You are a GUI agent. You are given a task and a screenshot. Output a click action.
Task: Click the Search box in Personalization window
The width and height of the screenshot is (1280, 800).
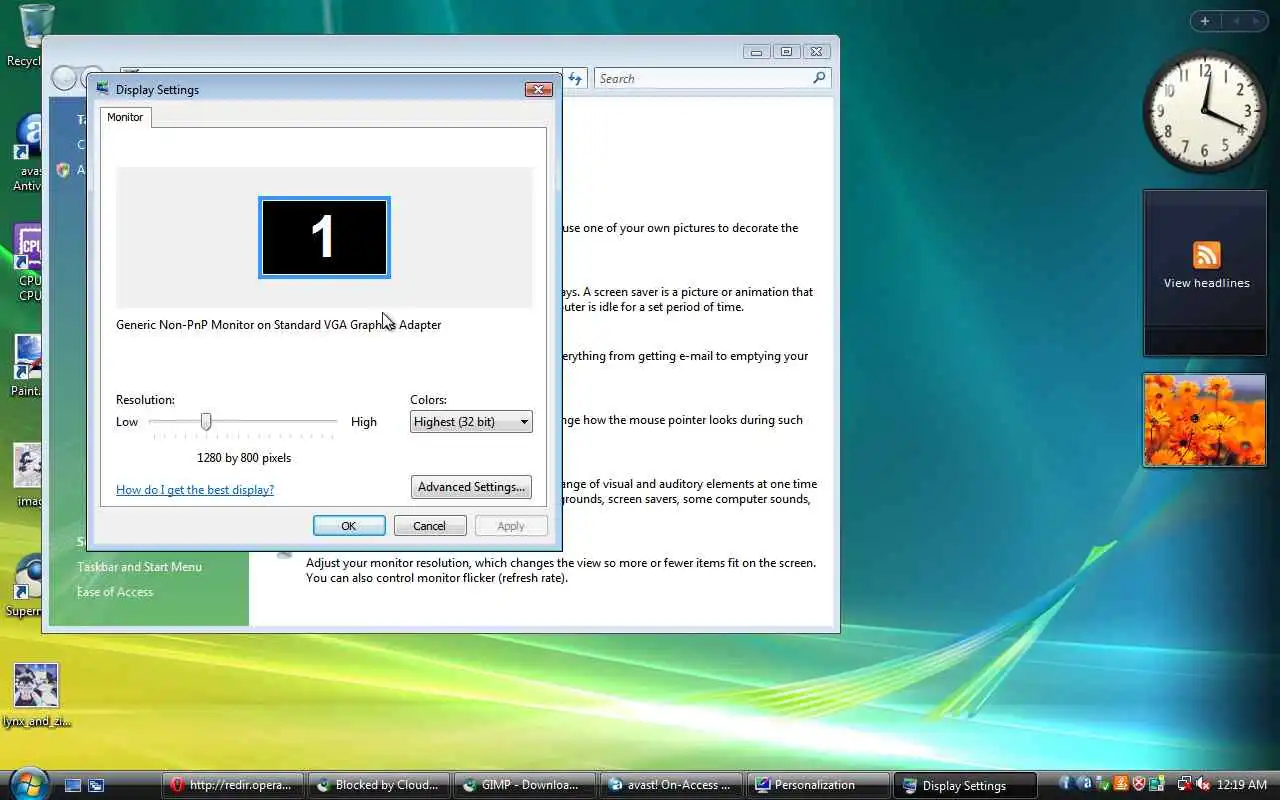pyautogui.click(x=703, y=78)
